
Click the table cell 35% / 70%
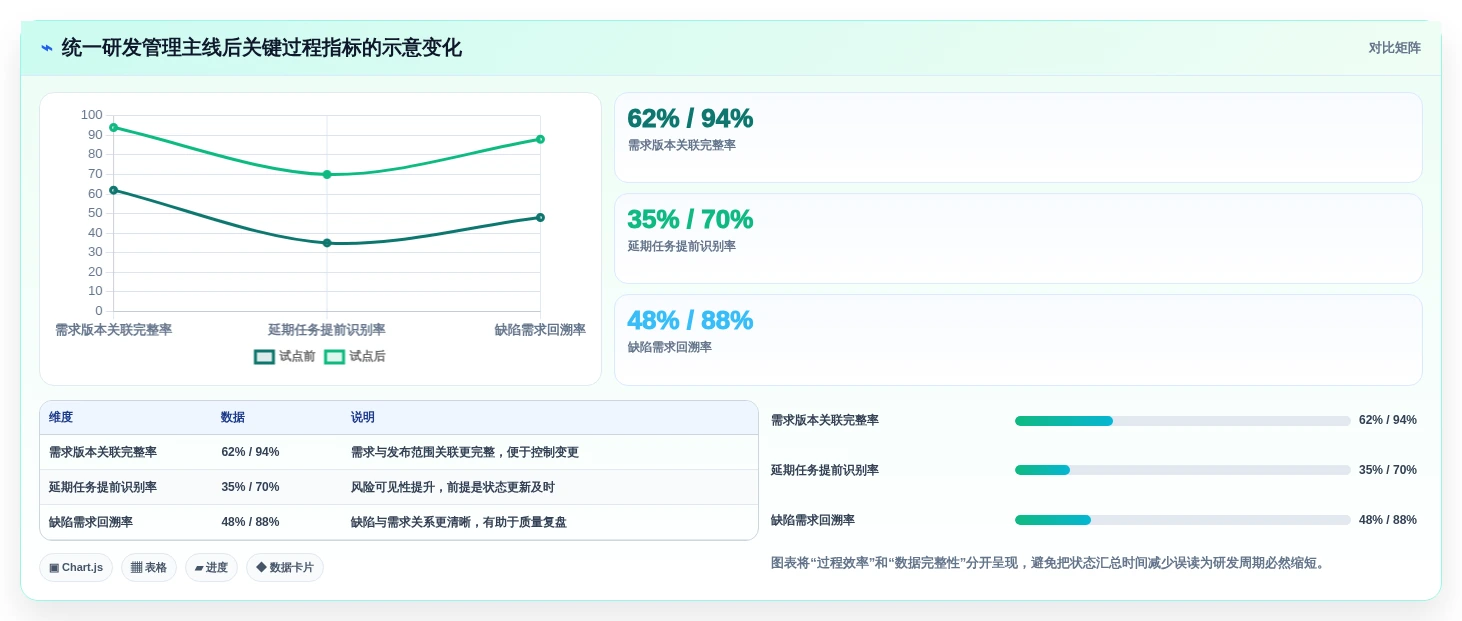click(250, 487)
